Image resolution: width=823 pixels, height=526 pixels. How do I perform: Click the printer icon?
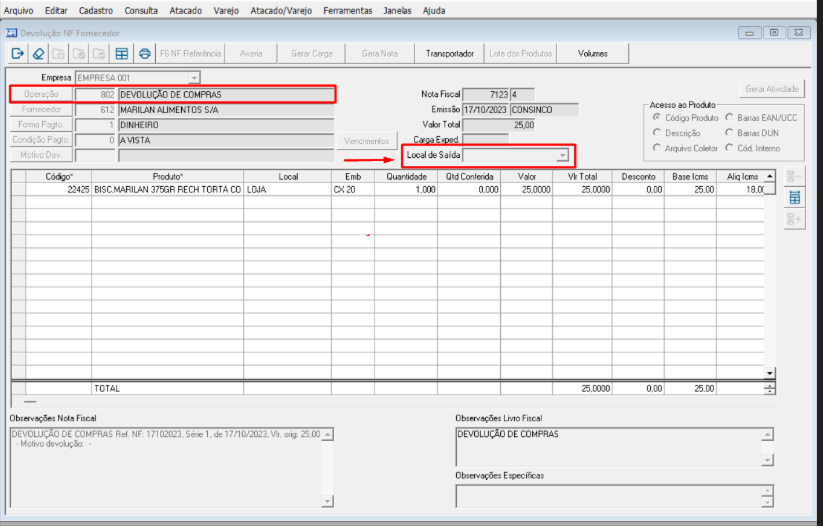tap(145, 54)
